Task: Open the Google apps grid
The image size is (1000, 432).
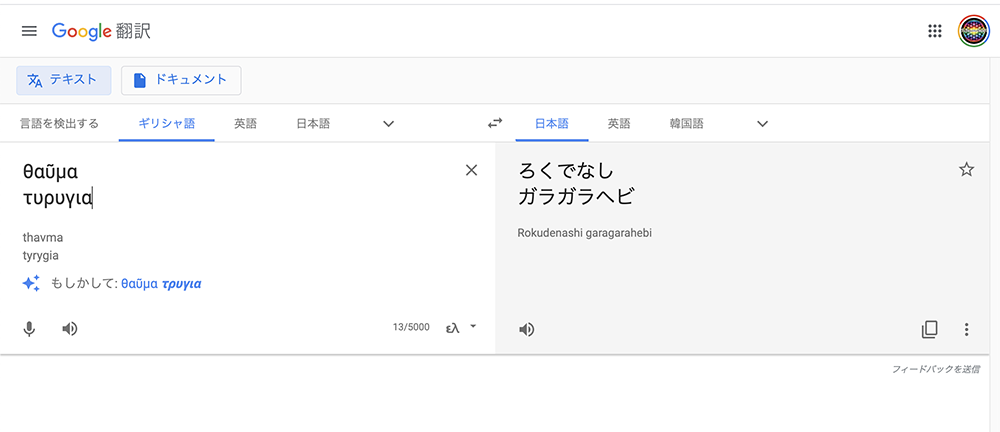Action: tap(935, 31)
